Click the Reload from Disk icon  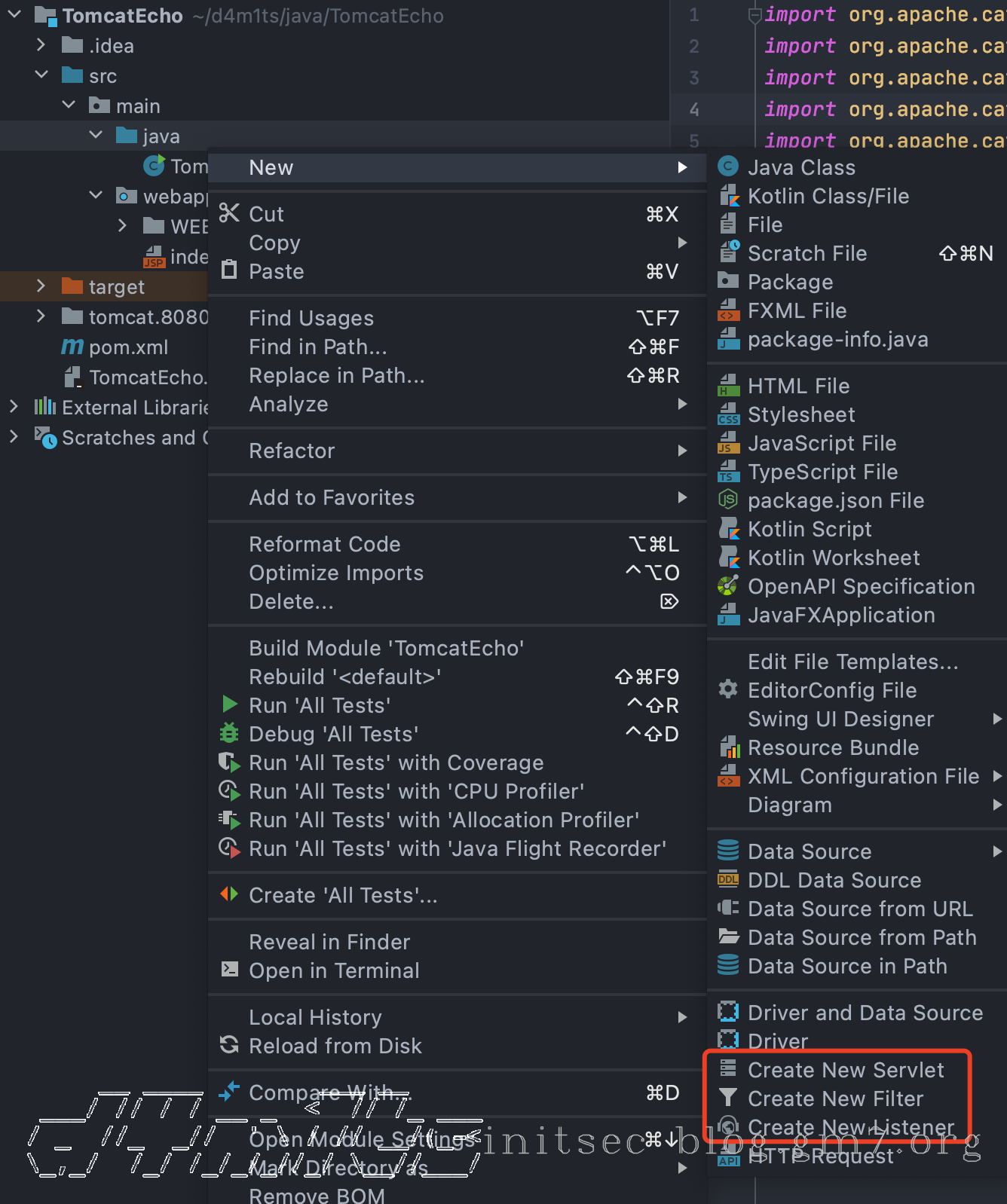[x=229, y=1045]
